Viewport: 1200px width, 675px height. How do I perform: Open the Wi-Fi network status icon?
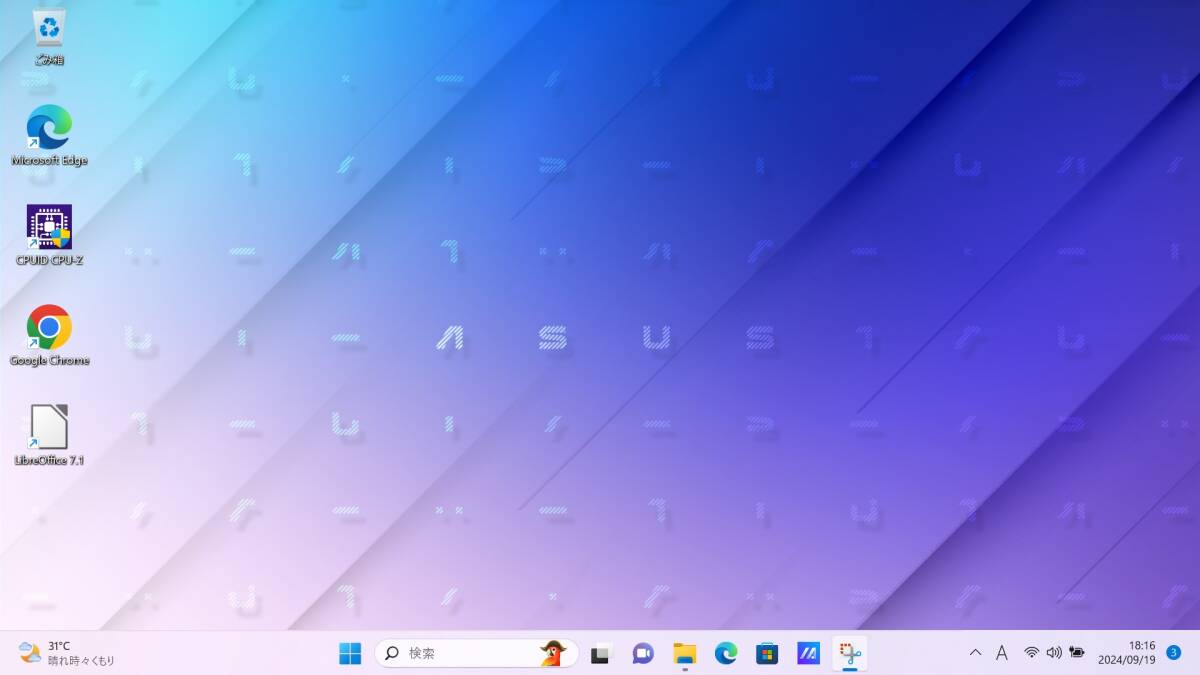[1031, 653]
